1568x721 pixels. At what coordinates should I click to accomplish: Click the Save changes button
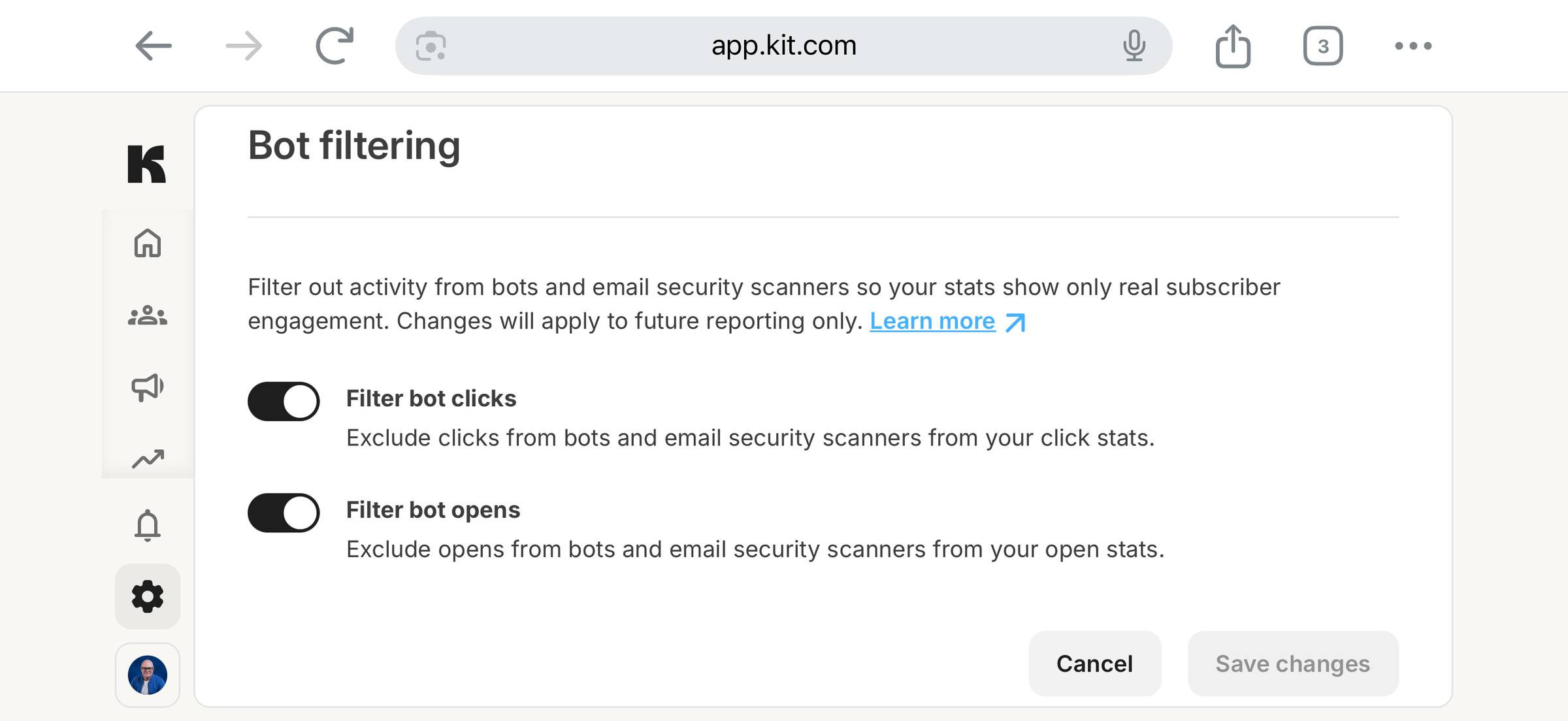tap(1293, 664)
